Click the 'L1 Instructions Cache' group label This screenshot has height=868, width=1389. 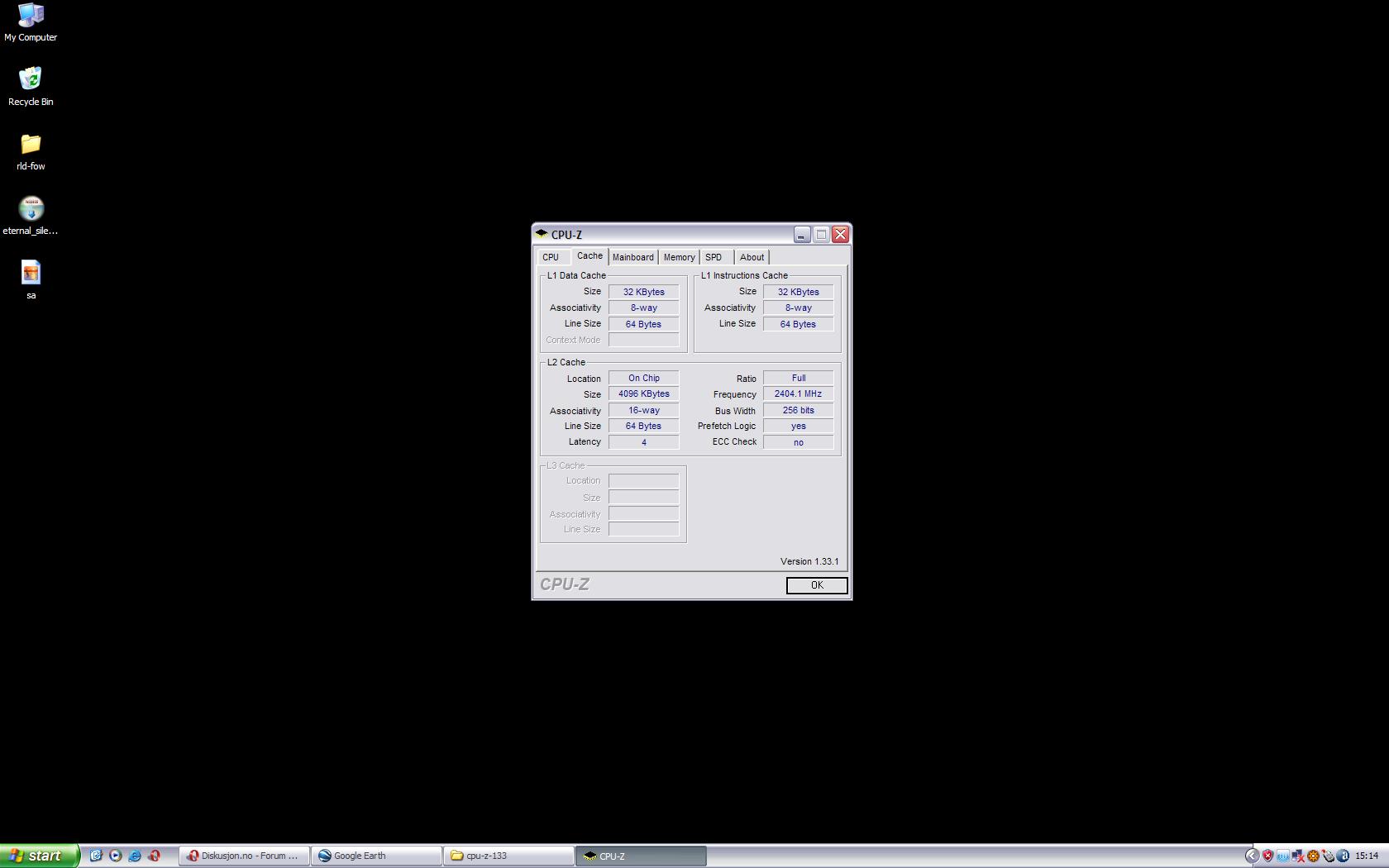(744, 275)
